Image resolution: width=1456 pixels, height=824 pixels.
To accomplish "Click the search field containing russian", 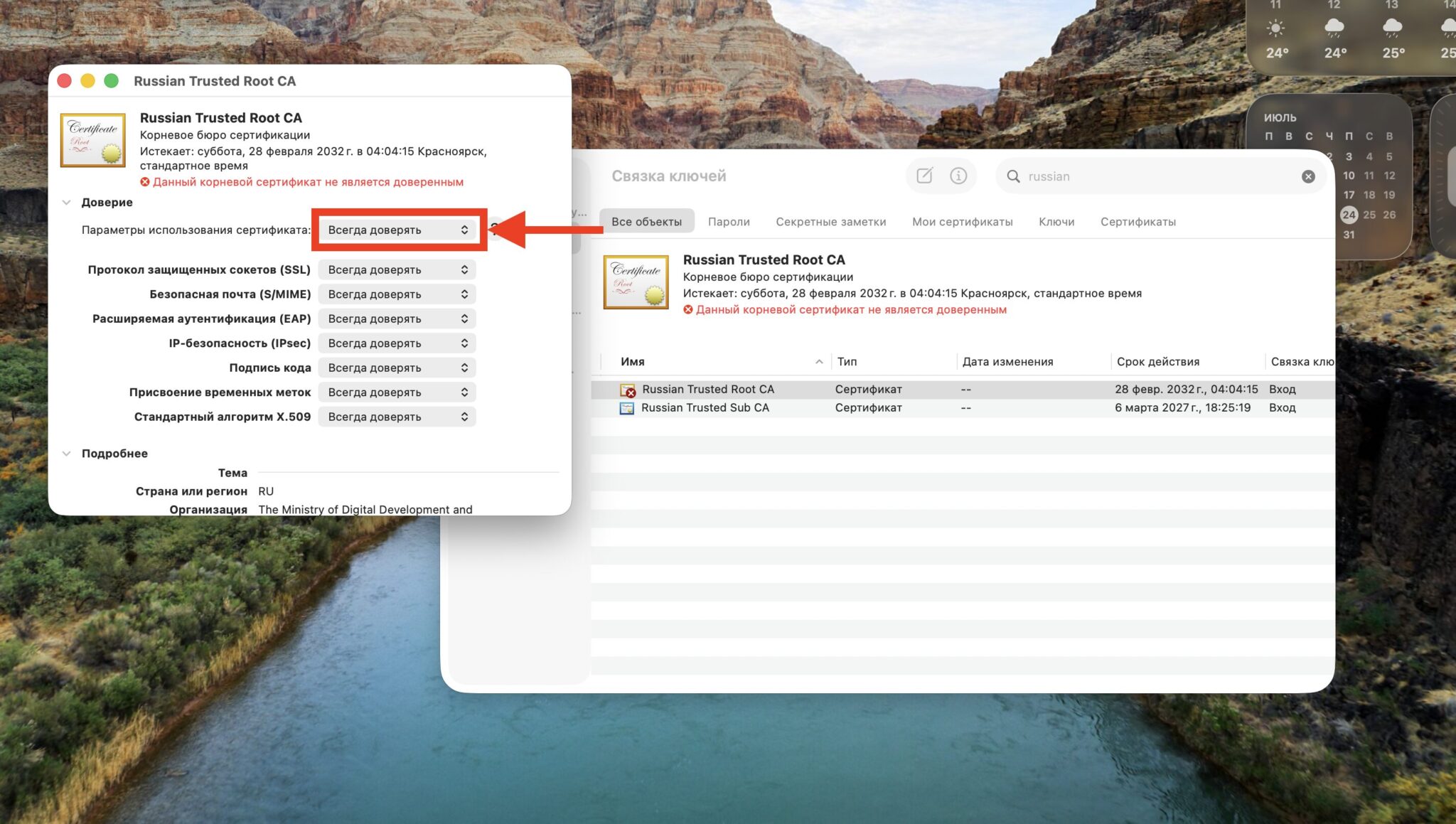I will pyautogui.click(x=1161, y=176).
